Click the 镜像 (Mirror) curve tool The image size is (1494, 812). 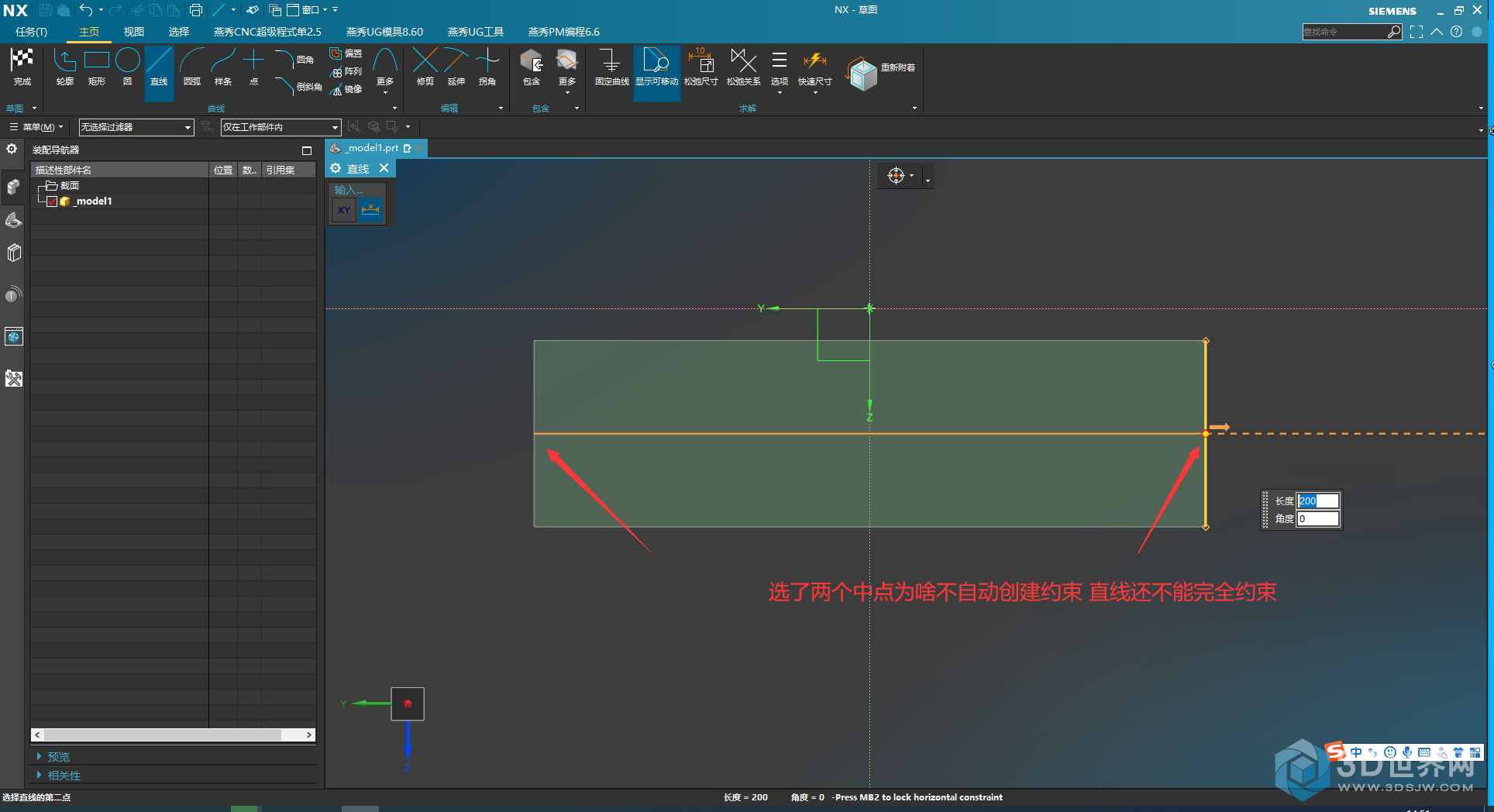346,89
